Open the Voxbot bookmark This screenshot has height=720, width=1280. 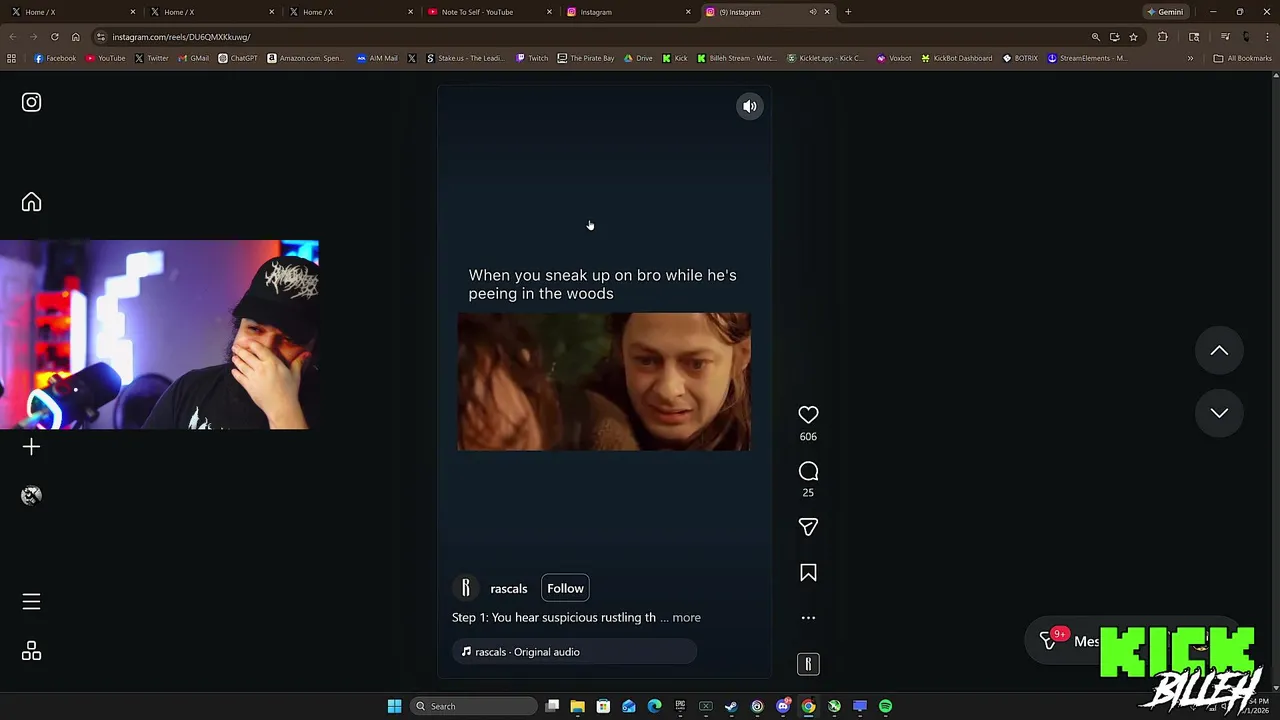(x=894, y=58)
